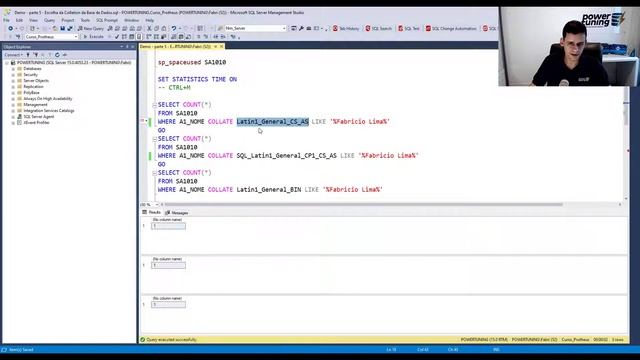The height and width of the screenshot is (360, 640).
Task: Open the Query menu
Action: click(x=49, y=20)
